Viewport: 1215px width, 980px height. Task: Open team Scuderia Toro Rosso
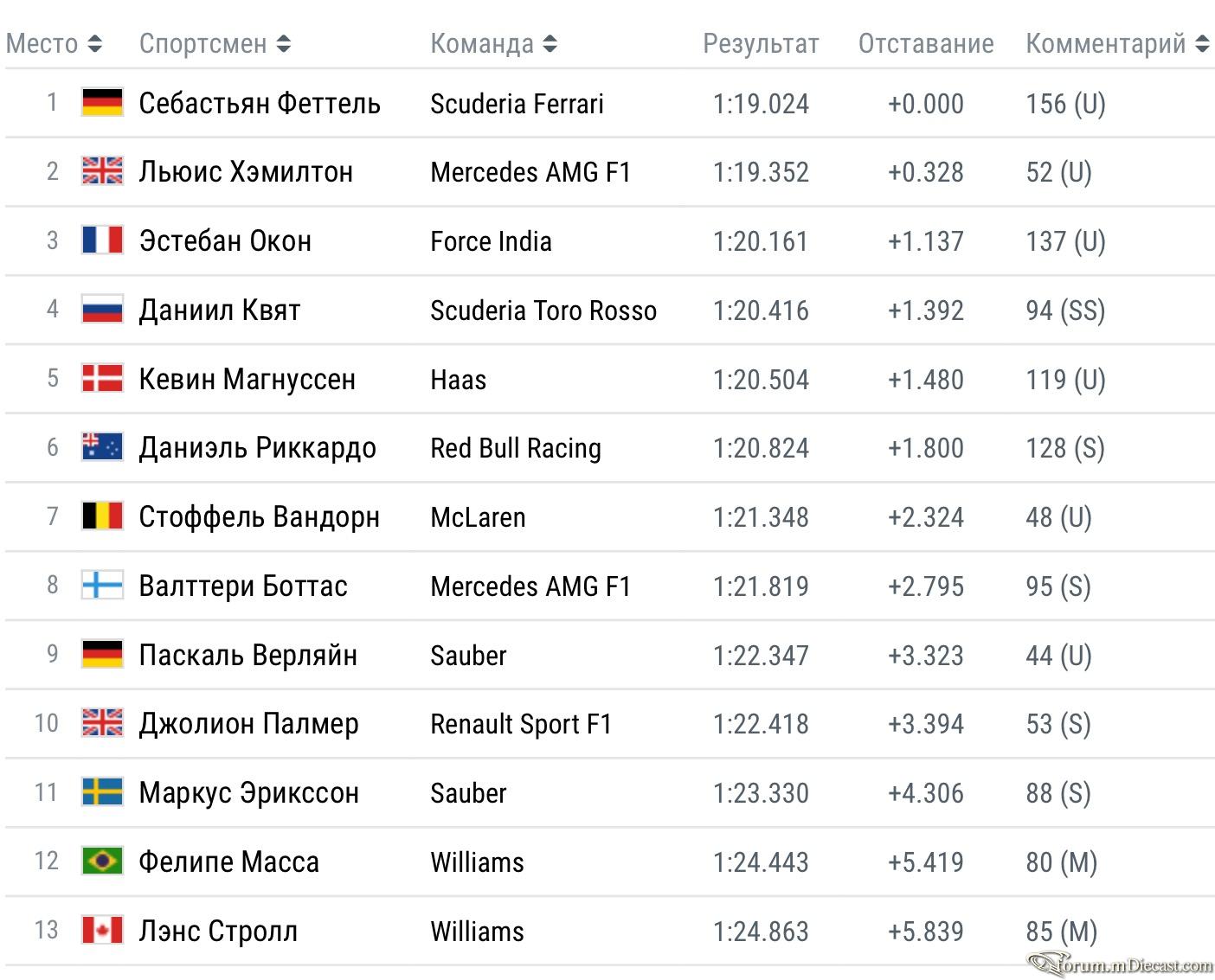(543, 311)
